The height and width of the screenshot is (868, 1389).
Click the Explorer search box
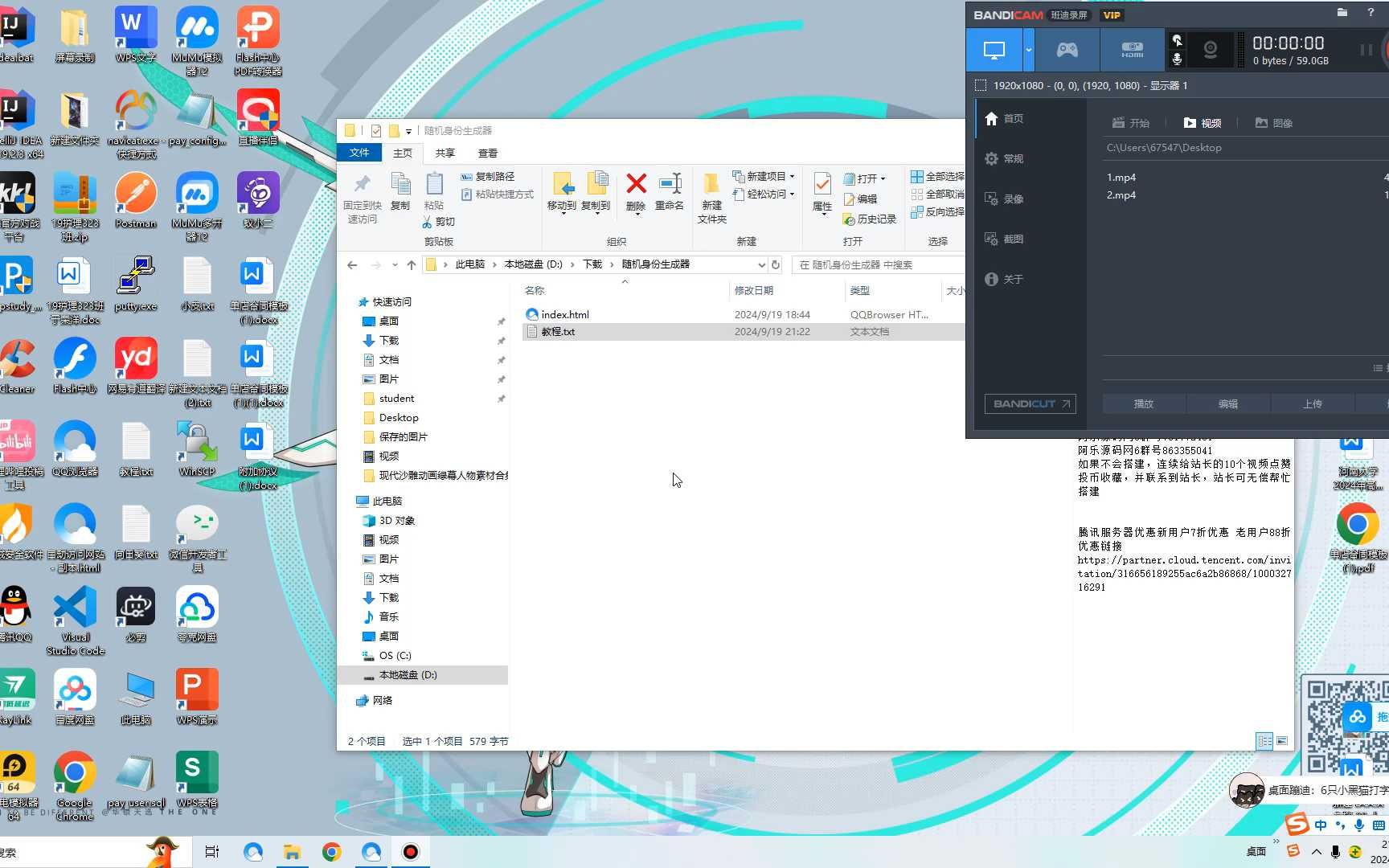pos(878,264)
